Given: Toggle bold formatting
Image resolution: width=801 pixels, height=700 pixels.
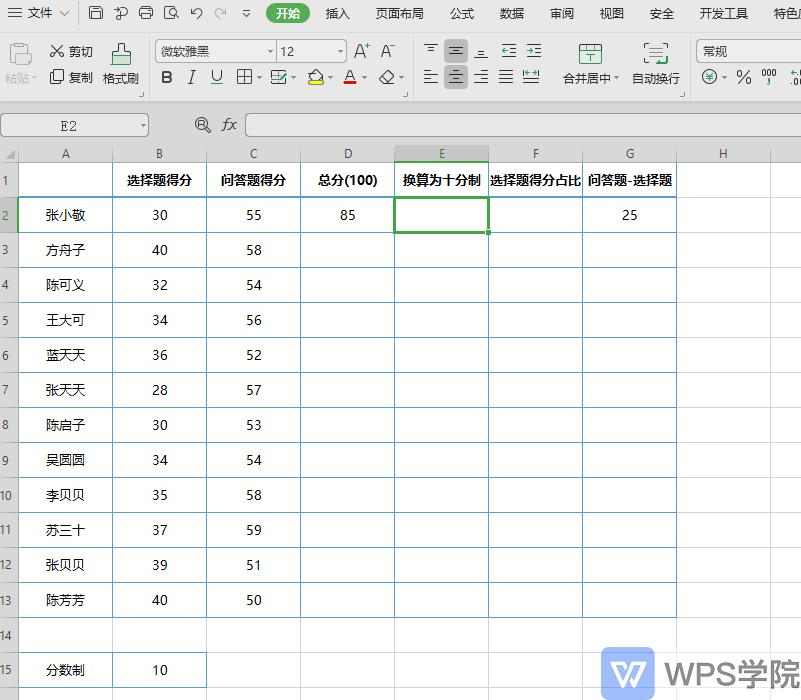Looking at the screenshot, I should 166,77.
